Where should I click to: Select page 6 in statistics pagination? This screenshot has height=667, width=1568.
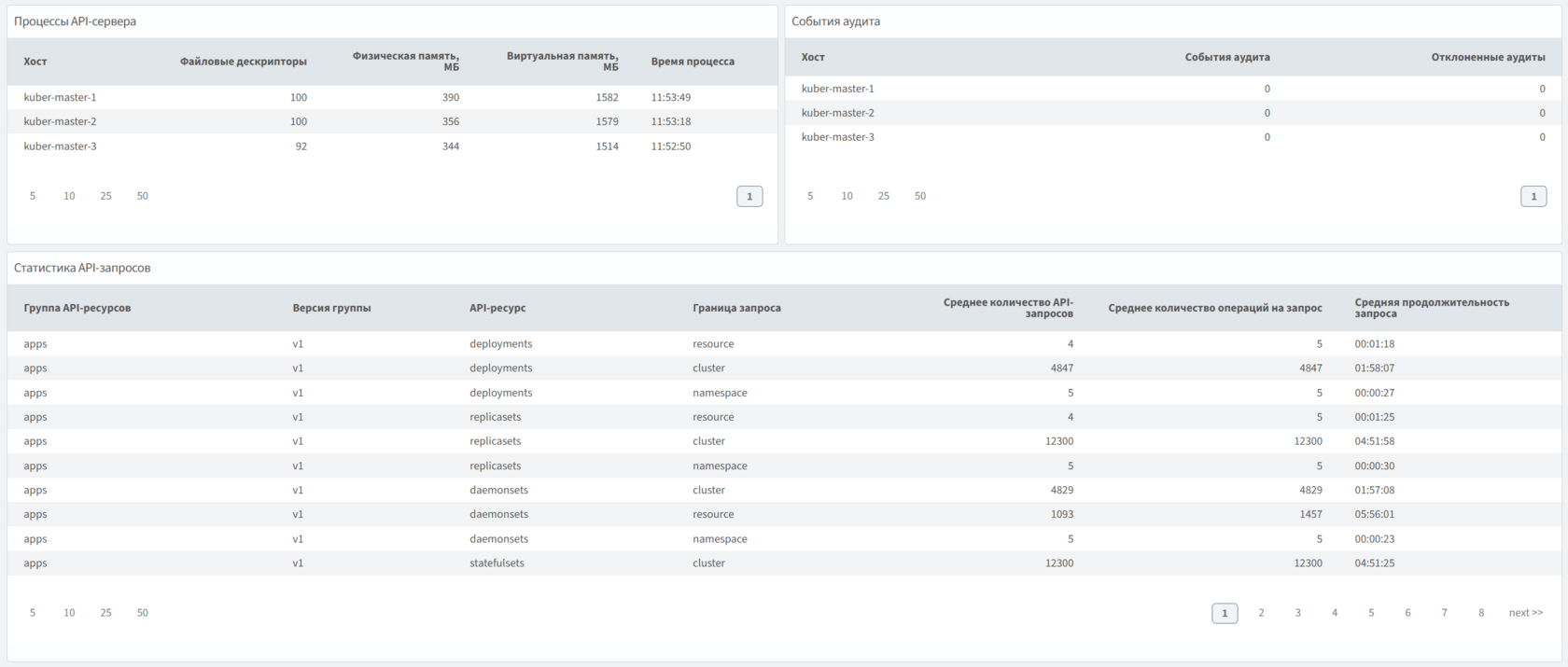(1407, 613)
